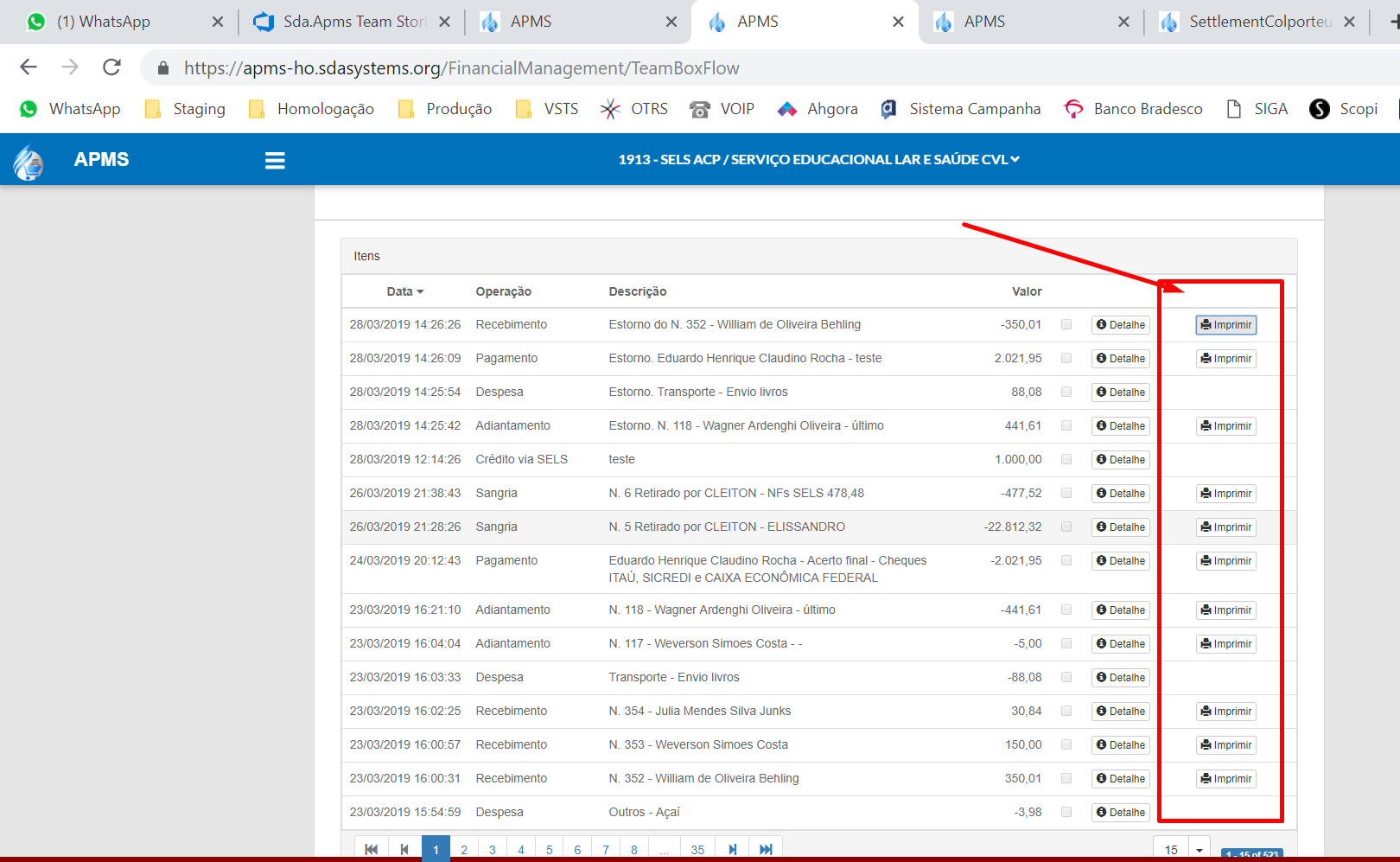Viewport: 1400px width, 862px height.
Task: Print the Estorno do N. 352 Recebimento
Action: (x=1226, y=325)
